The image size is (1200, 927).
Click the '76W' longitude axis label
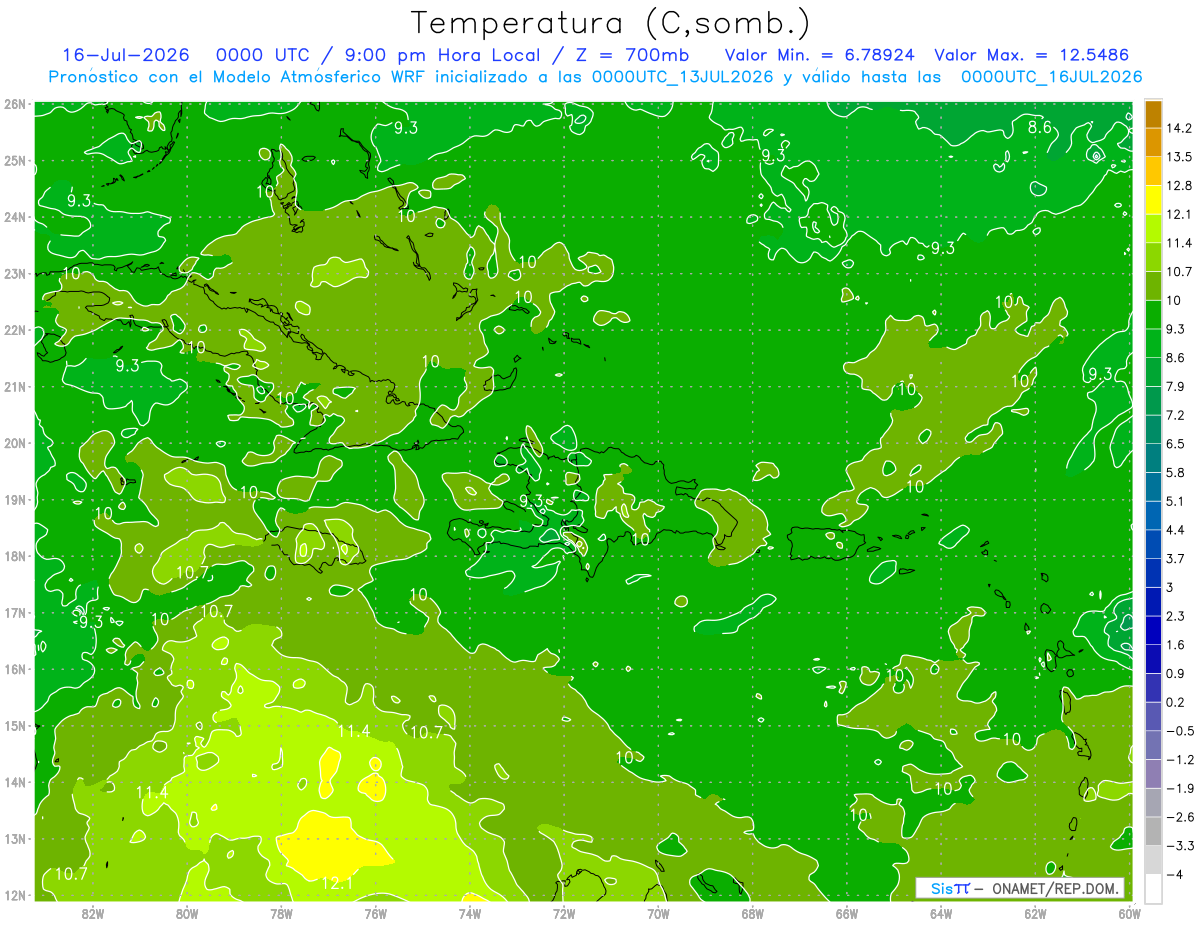(x=375, y=913)
